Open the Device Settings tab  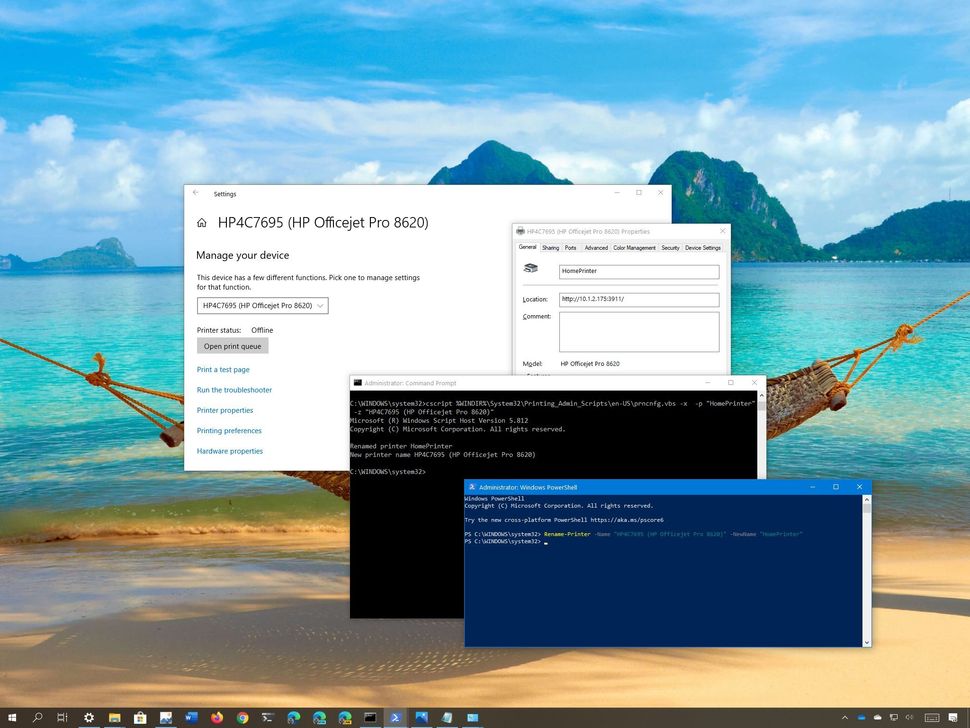click(703, 247)
